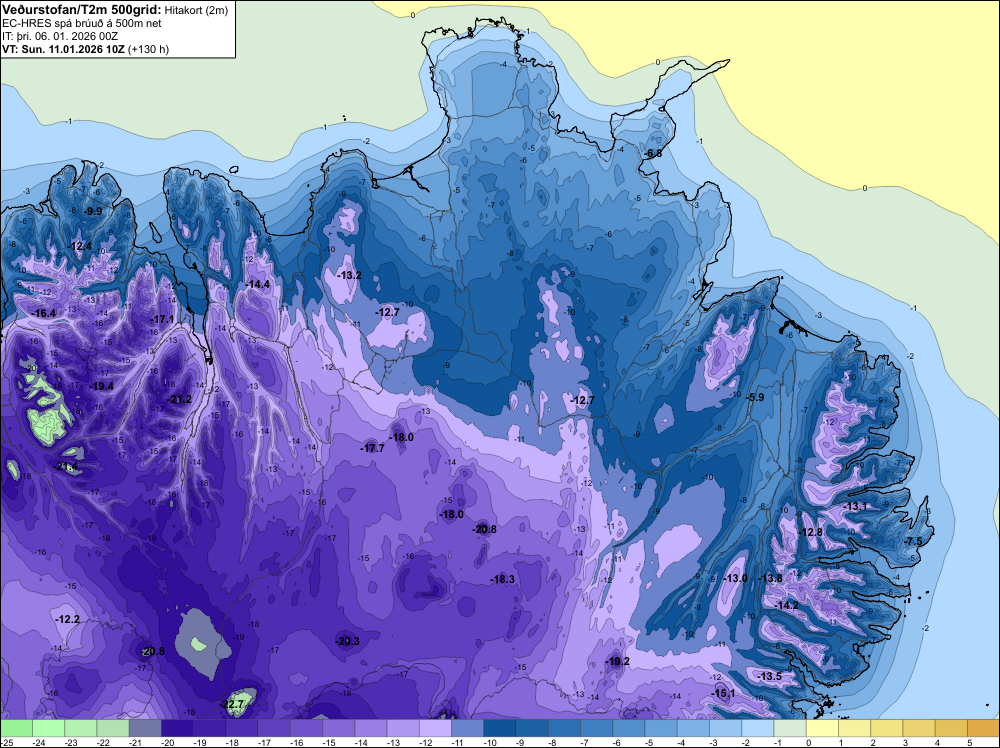
Task: Click the title 'Veðurstofan/T2m 500grid:'
Action: click(82, 9)
